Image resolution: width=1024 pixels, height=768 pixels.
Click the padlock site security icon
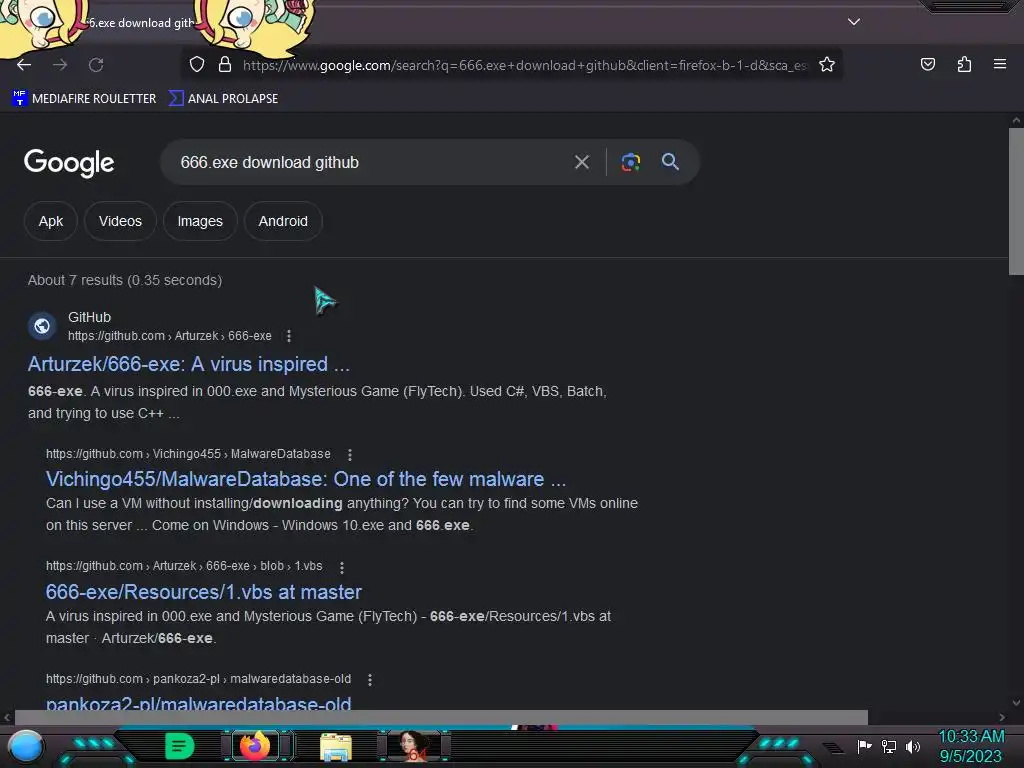pos(225,65)
